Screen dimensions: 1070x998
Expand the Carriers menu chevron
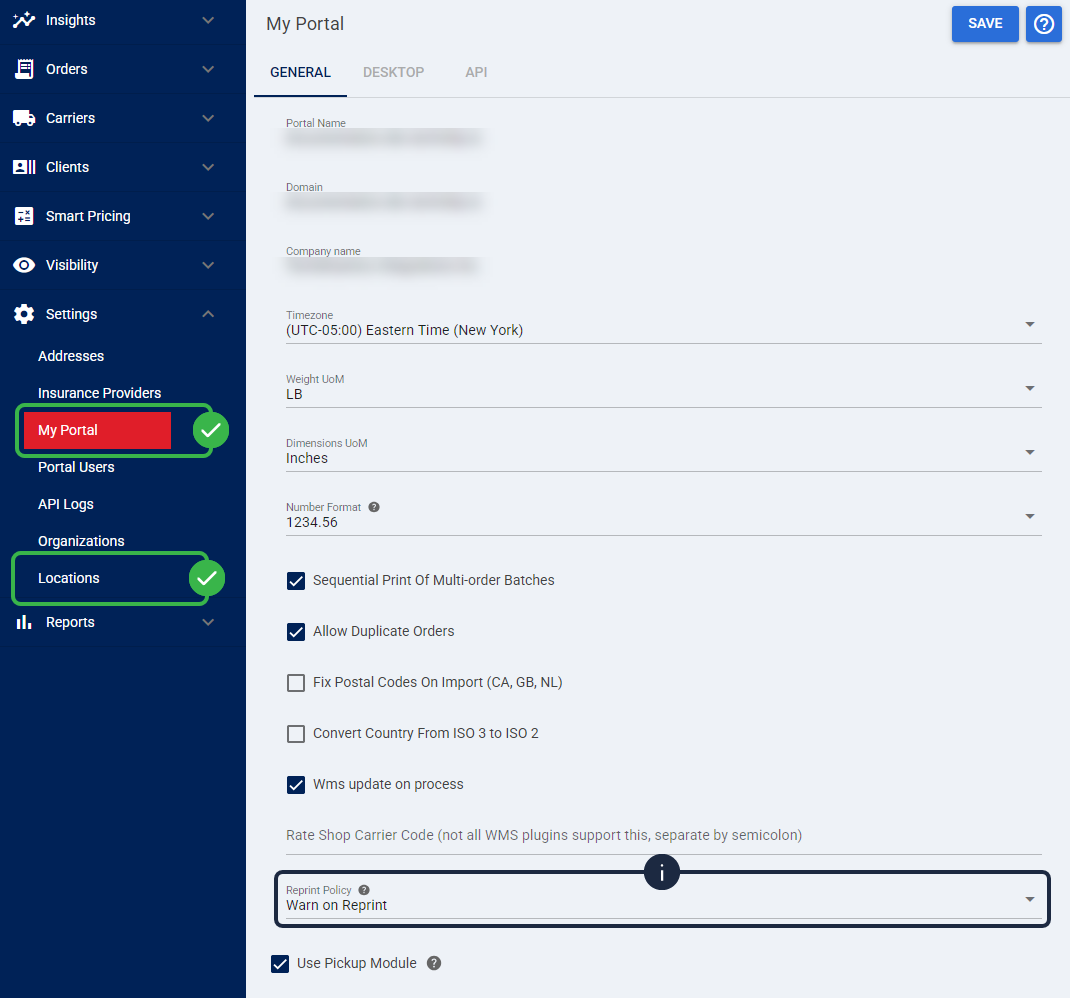tap(208, 118)
